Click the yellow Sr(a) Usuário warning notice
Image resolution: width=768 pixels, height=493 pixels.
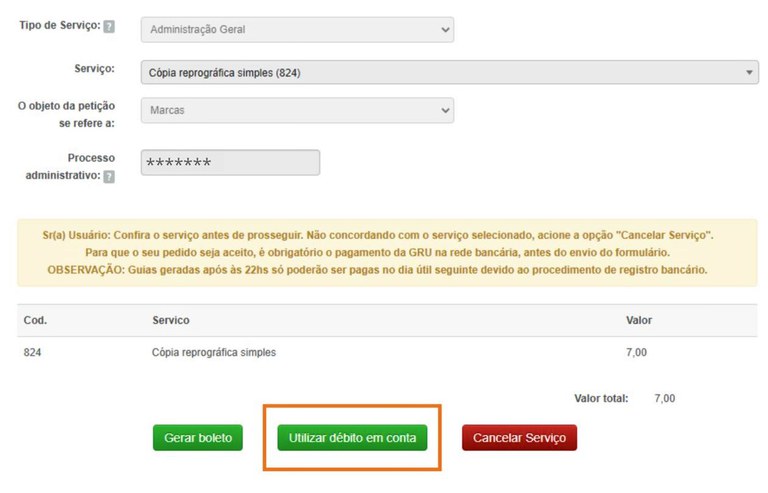(x=387, y=252)
